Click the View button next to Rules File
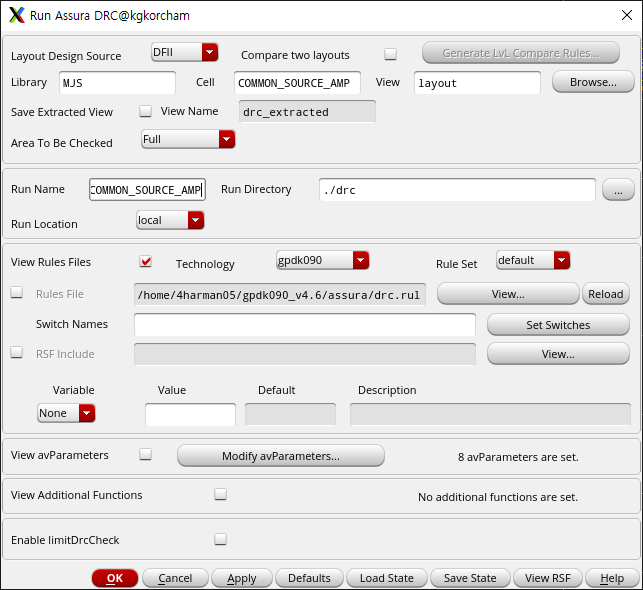Screen dimensions: 643x590 508,294
